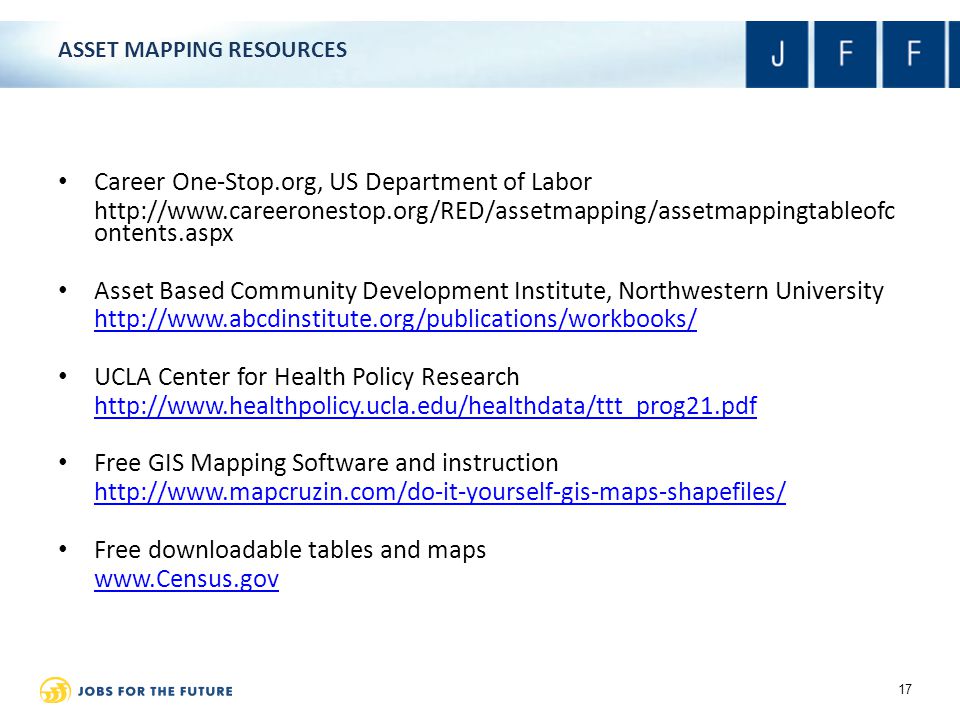Click 'Asset Based Community Development Institute' line
The width and height of the screenshot is (960, 720).
(x=489, y=291)
